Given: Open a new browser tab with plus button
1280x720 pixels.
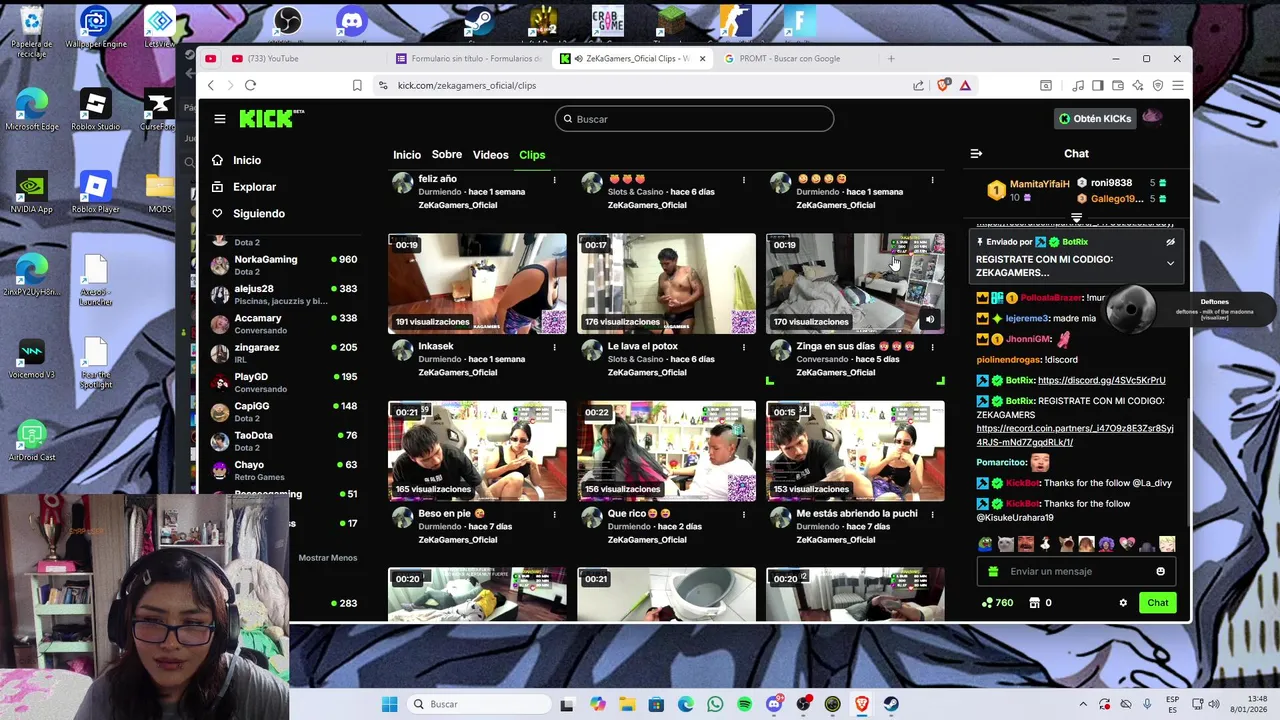Looking at the screenshot, I should click(x=891, y=58).
